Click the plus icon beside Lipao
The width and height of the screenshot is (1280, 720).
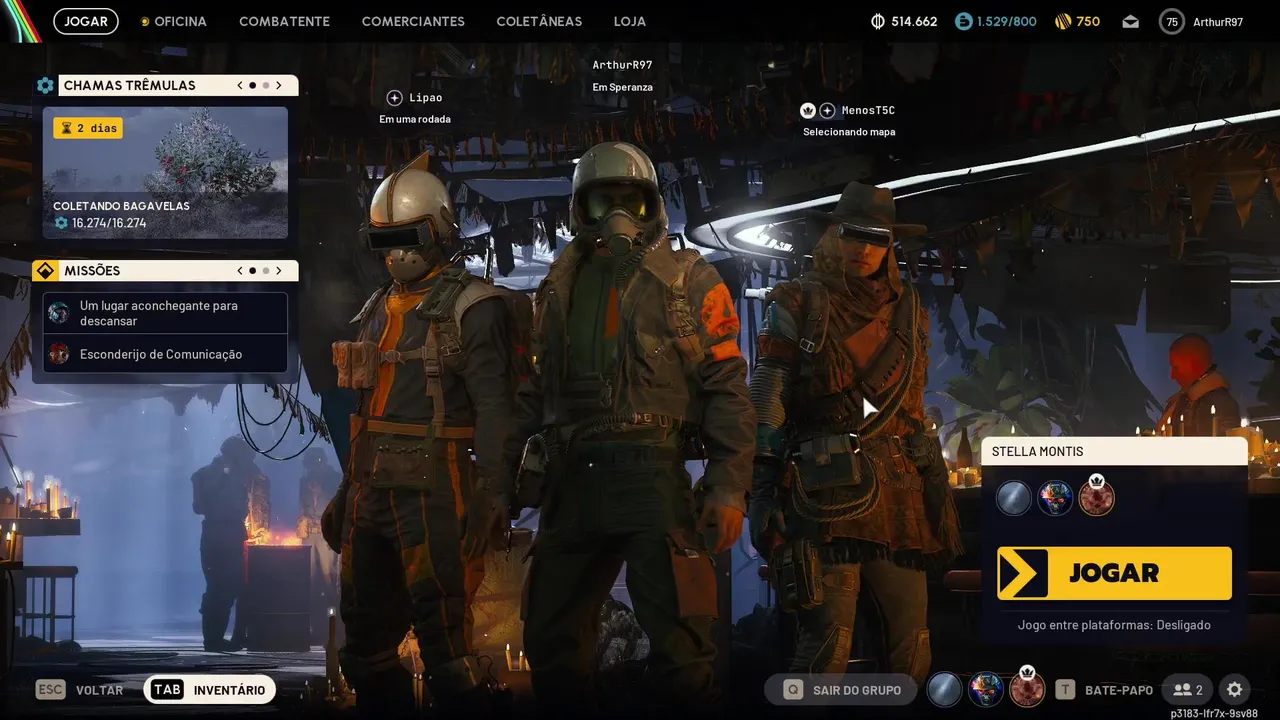pyautogui.click(x=394, y=98)
